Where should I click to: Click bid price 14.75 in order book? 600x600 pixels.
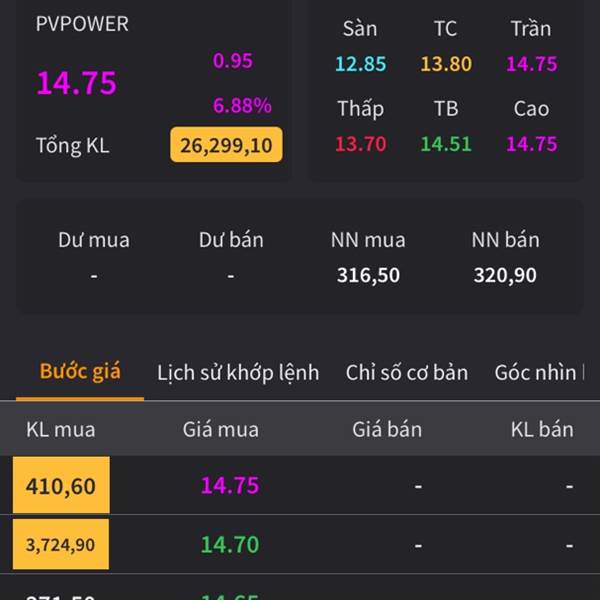click(x=230, y=485)
